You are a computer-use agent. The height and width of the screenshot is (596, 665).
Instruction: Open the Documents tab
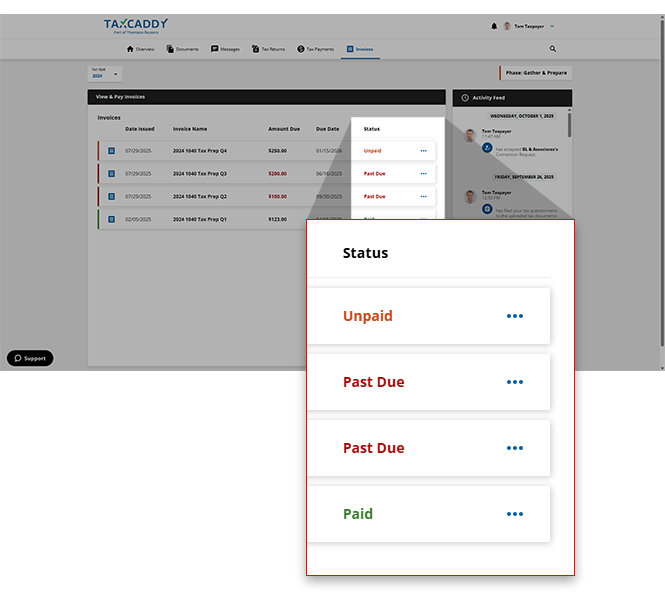[183, 49]
